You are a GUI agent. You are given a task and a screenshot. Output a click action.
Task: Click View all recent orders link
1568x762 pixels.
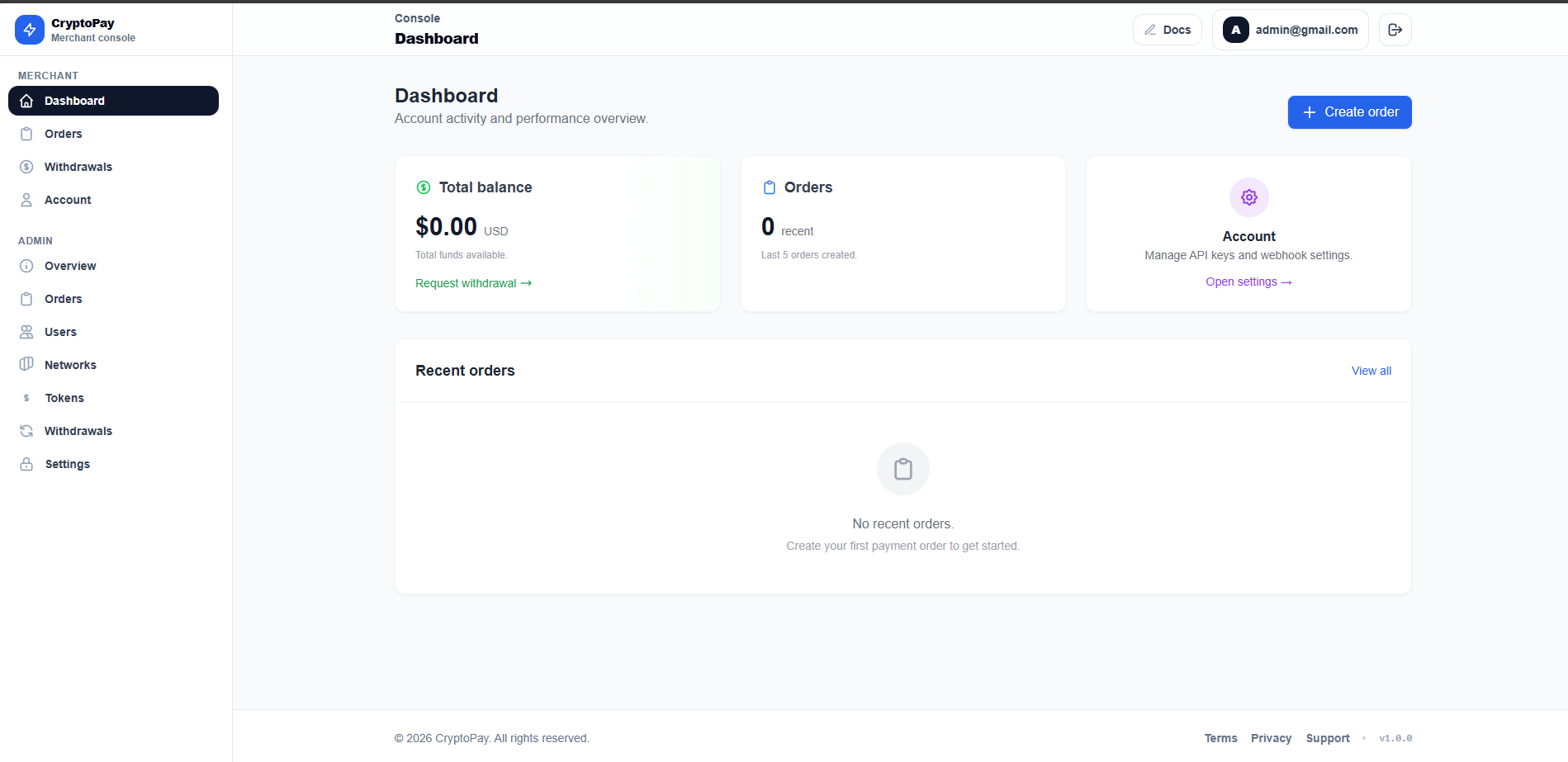pos(1371,371)
